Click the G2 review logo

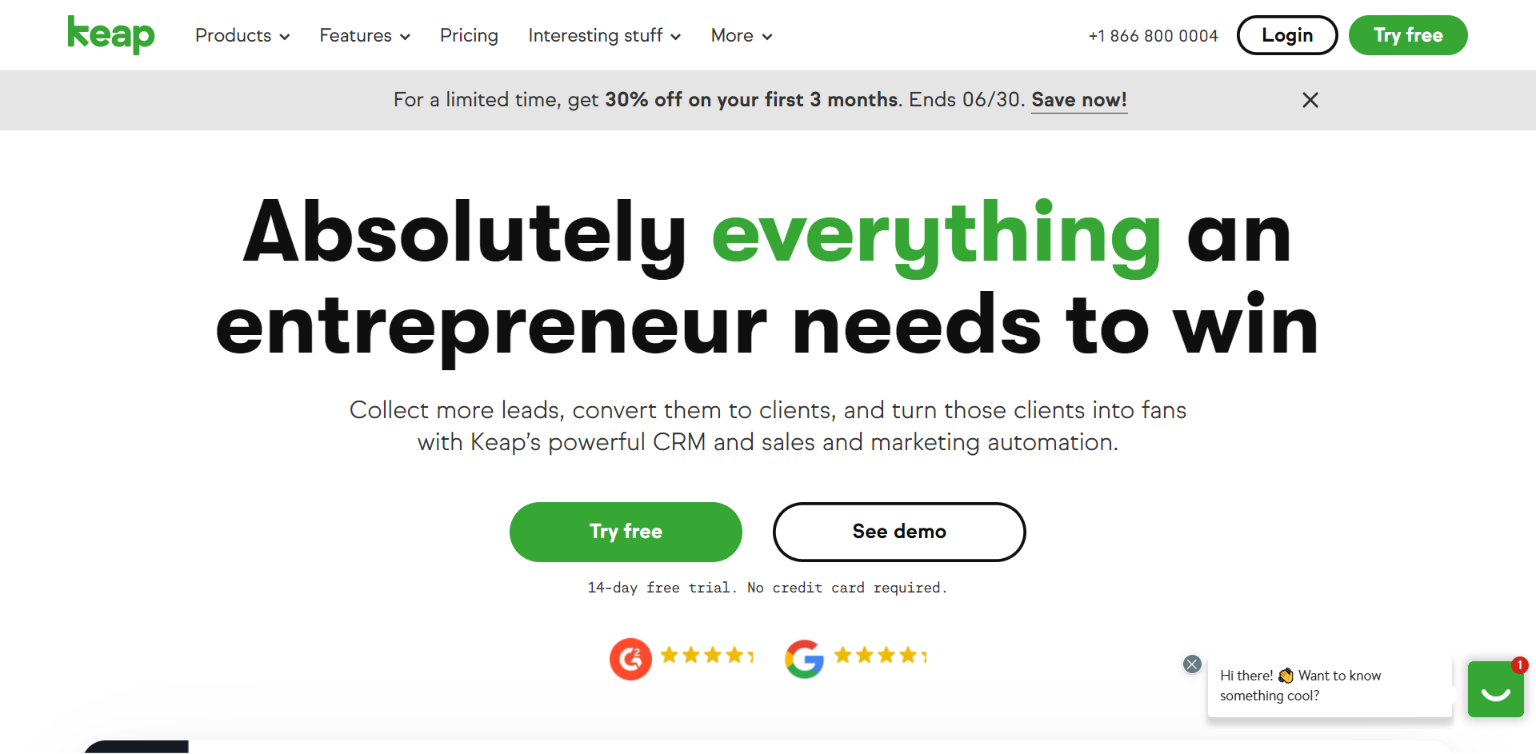click(631, 657)
